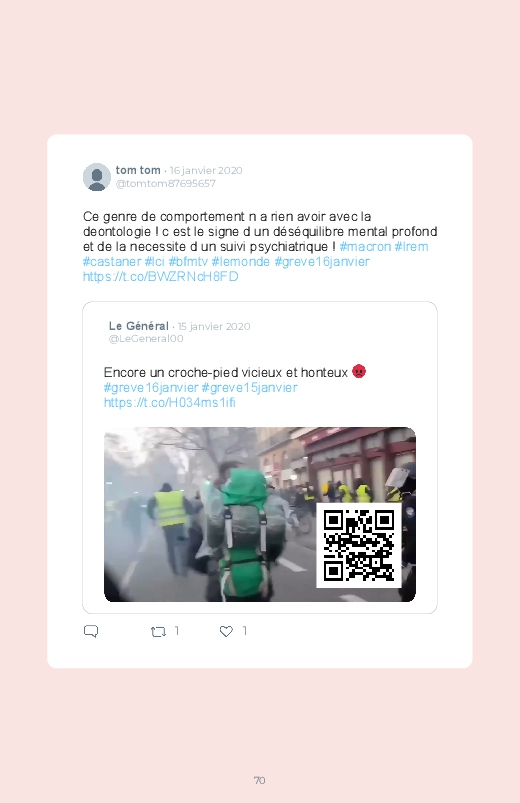Open the protest video thumbnail
The width and height of the screenshot is (520, 803).
(x=260, y=514)
